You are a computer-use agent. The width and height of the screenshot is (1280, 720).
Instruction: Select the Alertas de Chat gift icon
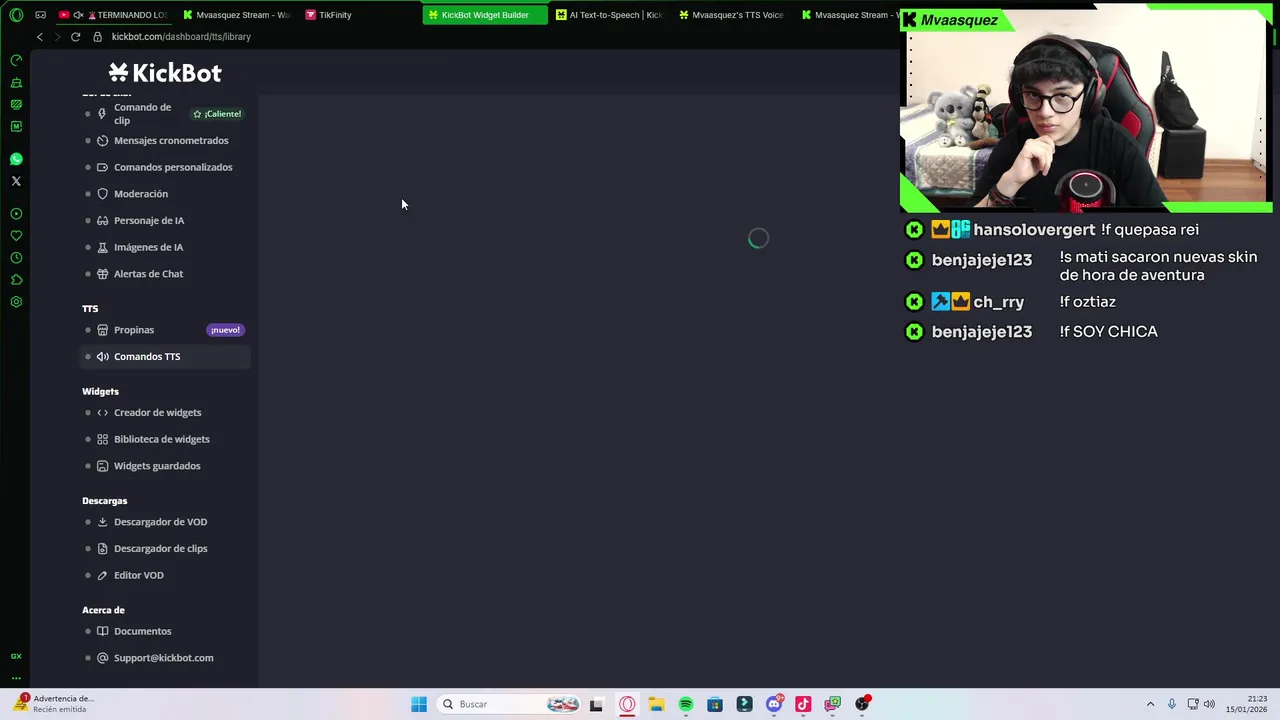(x=102, y=274)
